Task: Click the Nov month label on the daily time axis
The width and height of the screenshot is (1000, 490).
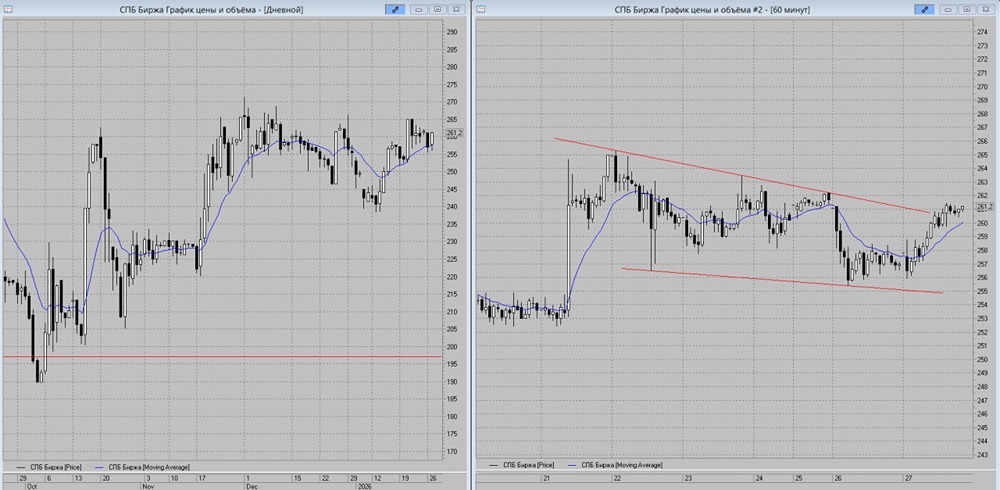Action: tap(149, 486)
